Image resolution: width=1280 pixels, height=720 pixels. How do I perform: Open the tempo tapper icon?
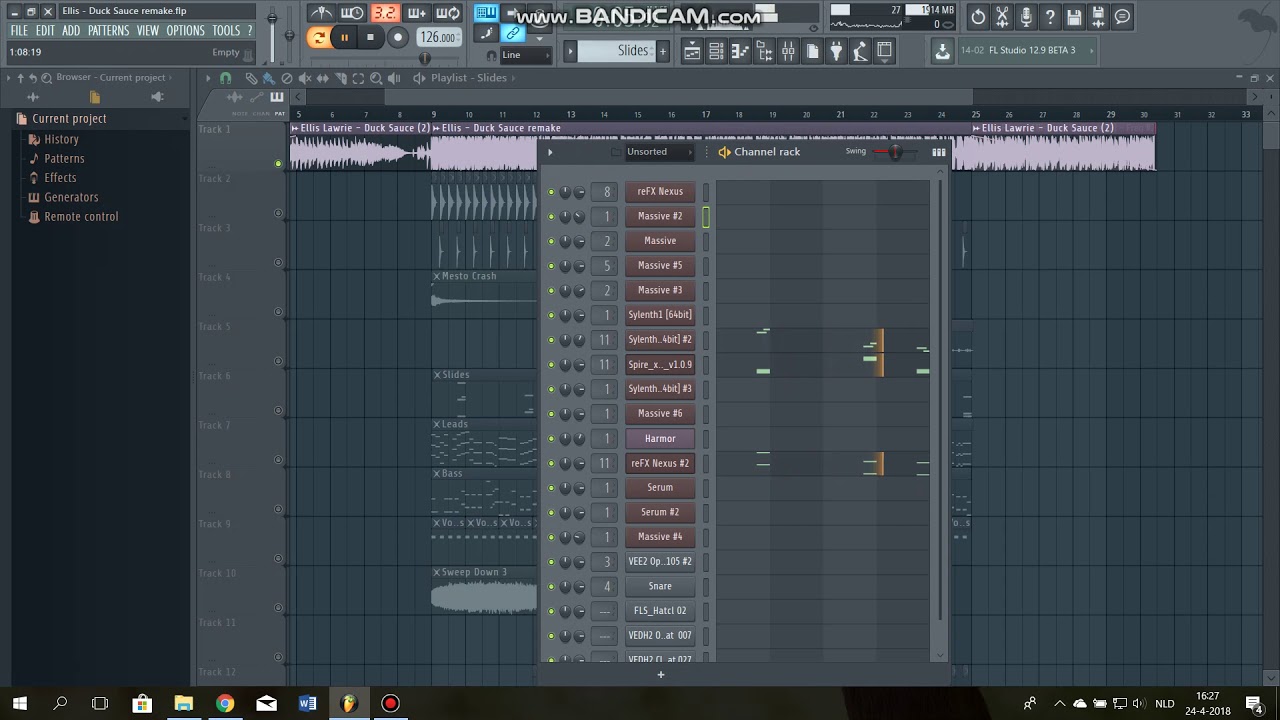point(860,51)
